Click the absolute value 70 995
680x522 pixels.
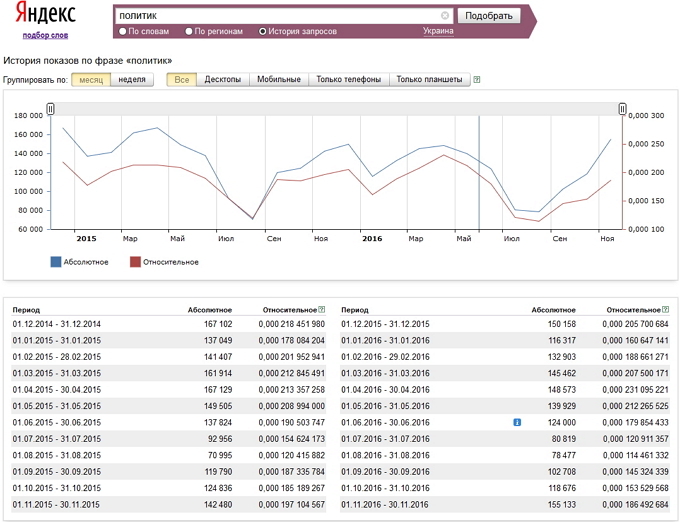220,455
